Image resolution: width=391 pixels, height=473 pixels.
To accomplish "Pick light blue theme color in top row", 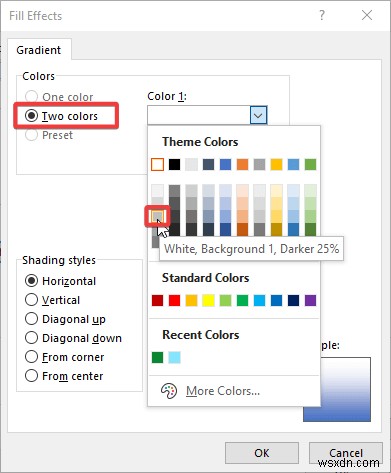I will 293,164.
